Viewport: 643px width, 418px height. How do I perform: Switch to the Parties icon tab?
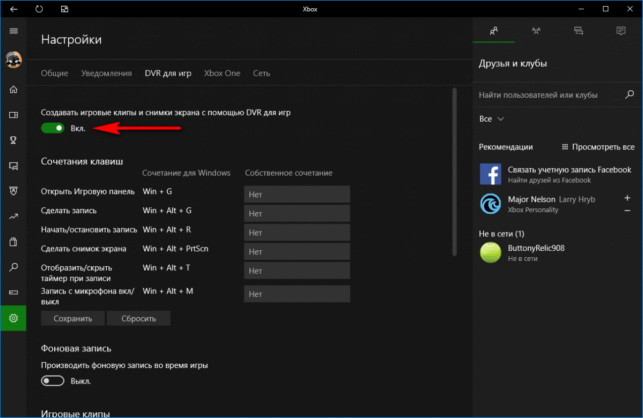[536, 31]
